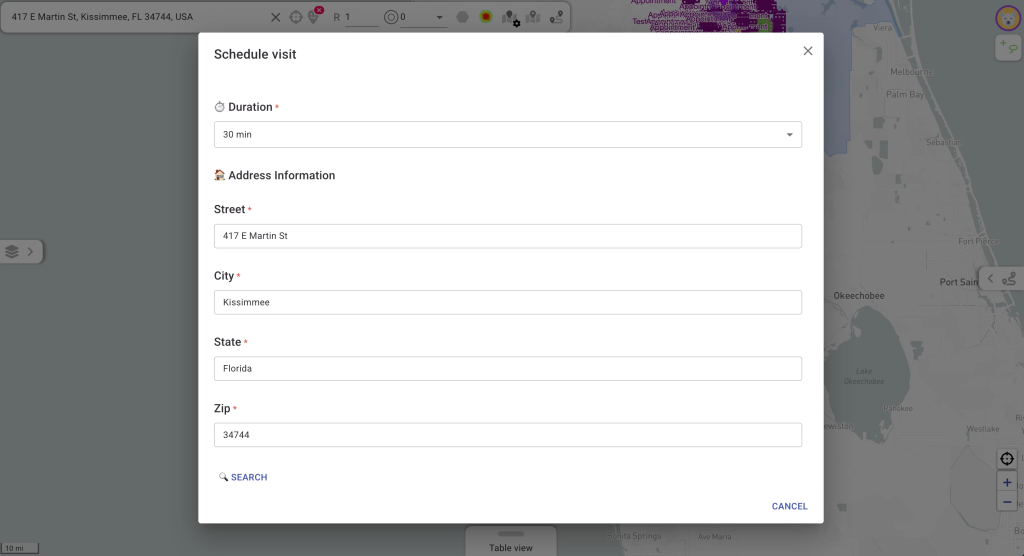Screen dimensions: 1024x556
Task: Open map settings with gear icon
Action: pyautogui.click(x=511, y=18)
